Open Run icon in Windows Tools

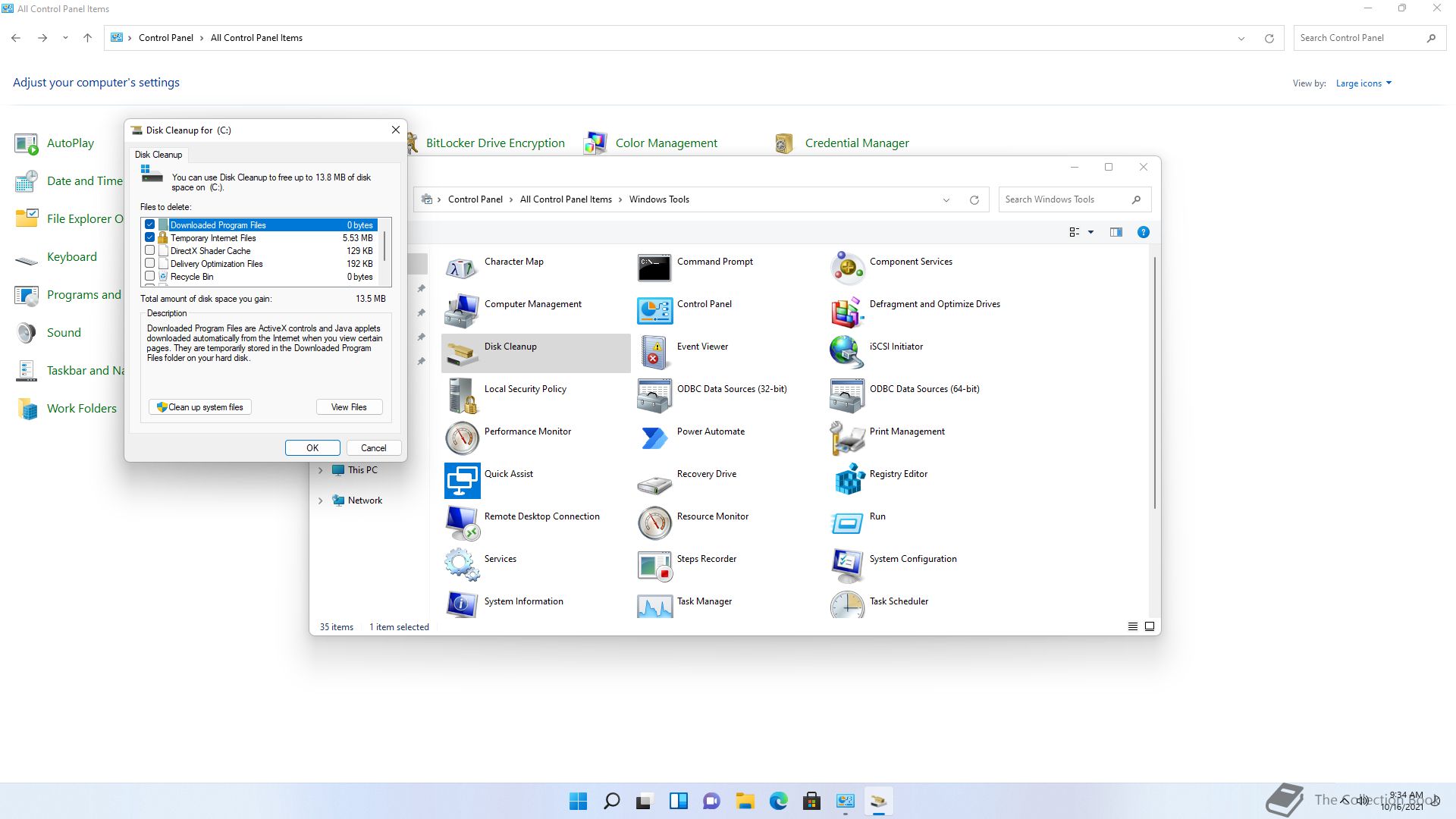847,522
